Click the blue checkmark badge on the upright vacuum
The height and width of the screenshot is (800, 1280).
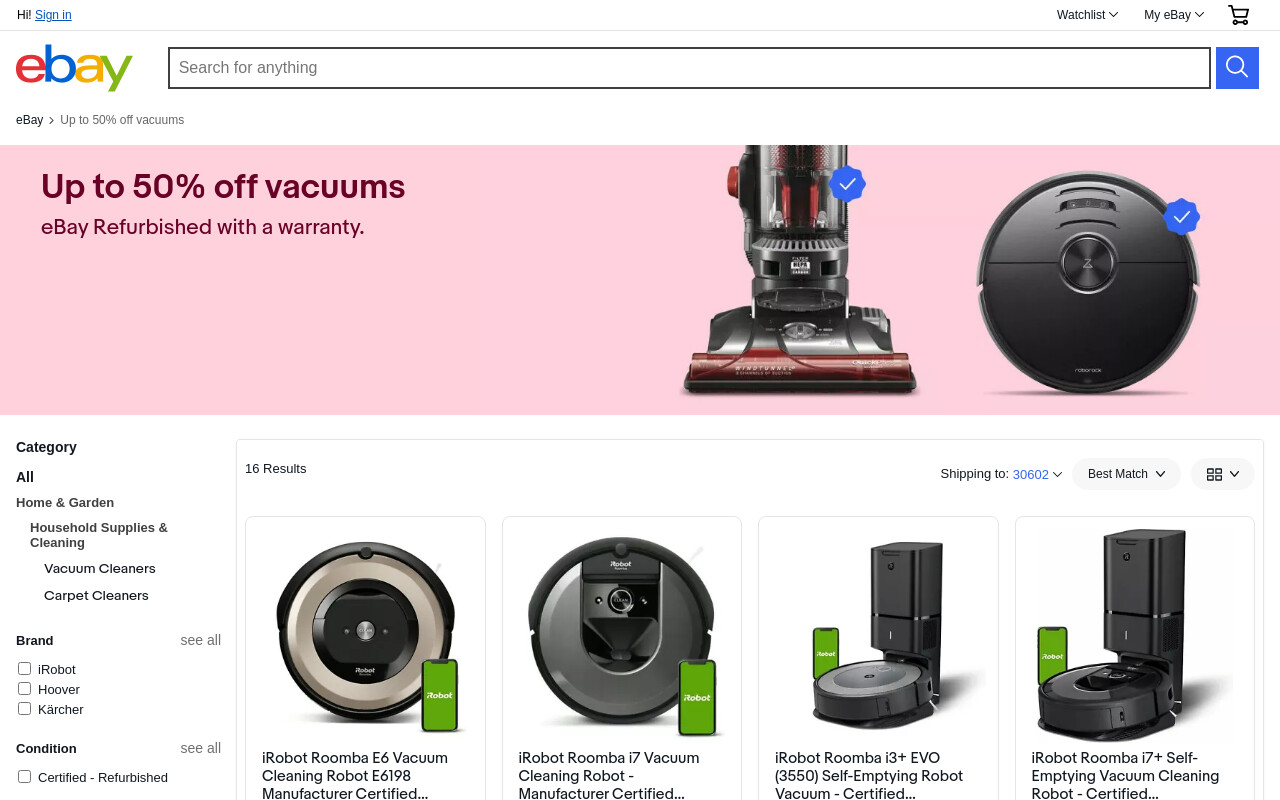click(847, 184)
